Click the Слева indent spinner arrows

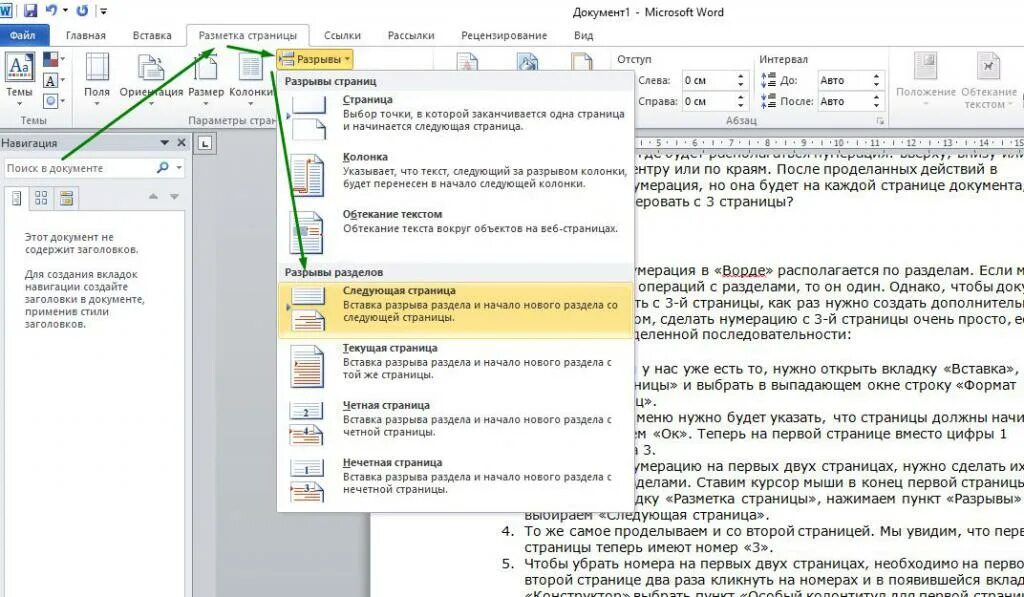coord(741,80)
